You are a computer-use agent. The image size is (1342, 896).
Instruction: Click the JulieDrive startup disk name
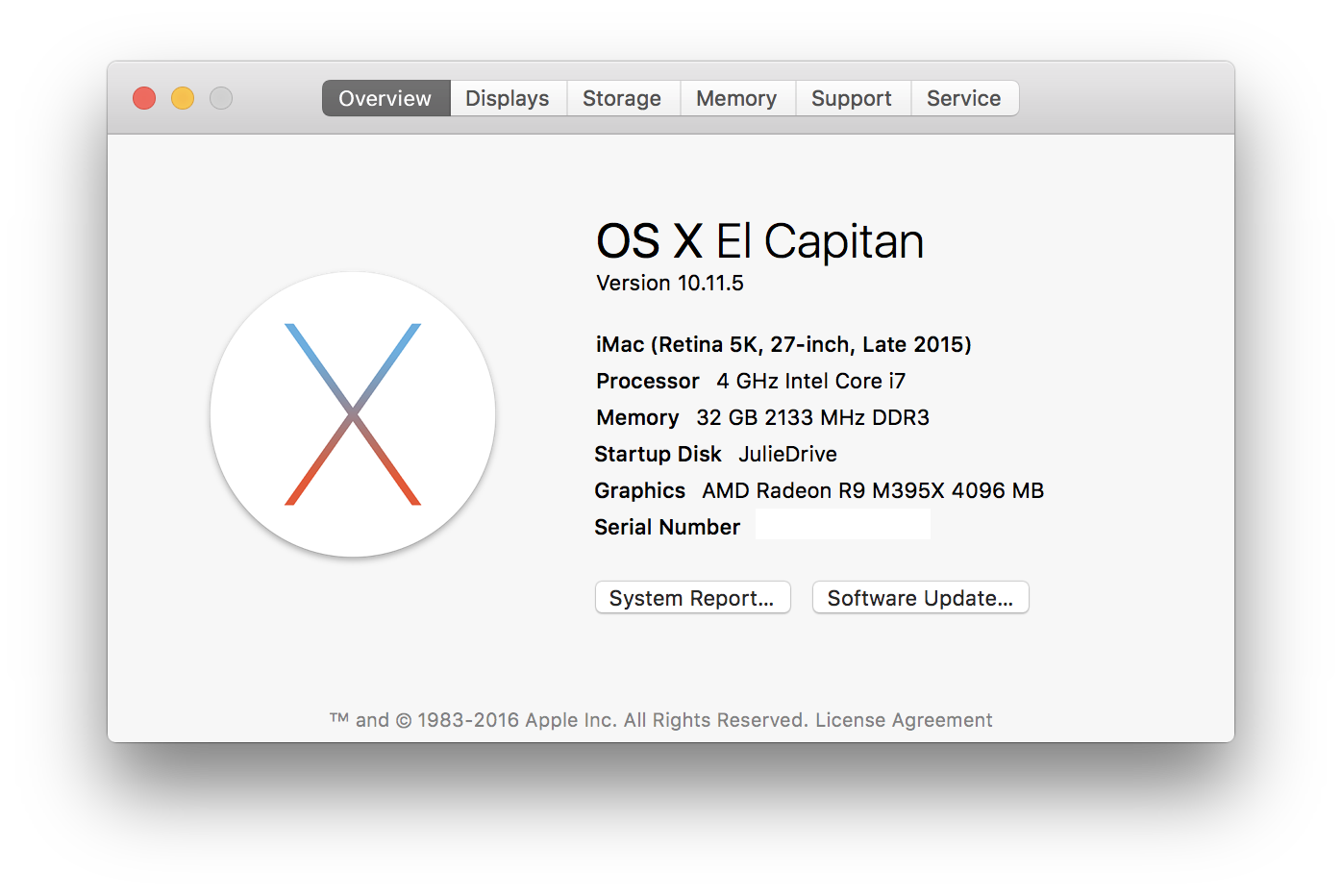pyautogui.click(x=788, y=454)
